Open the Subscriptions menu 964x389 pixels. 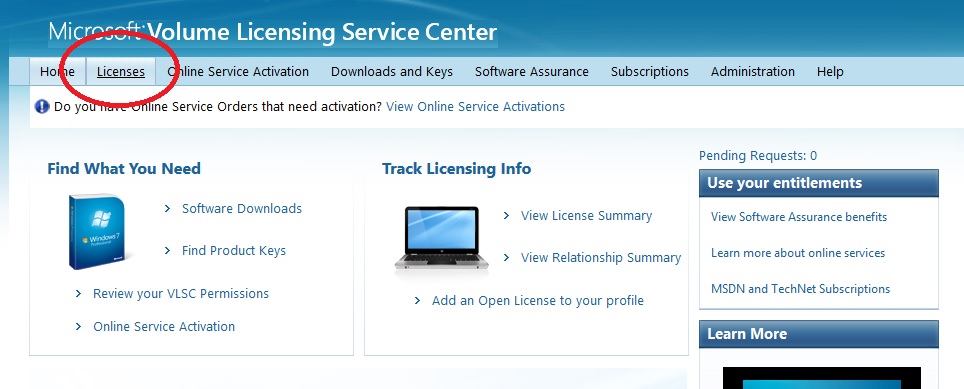tap(650, 72)
